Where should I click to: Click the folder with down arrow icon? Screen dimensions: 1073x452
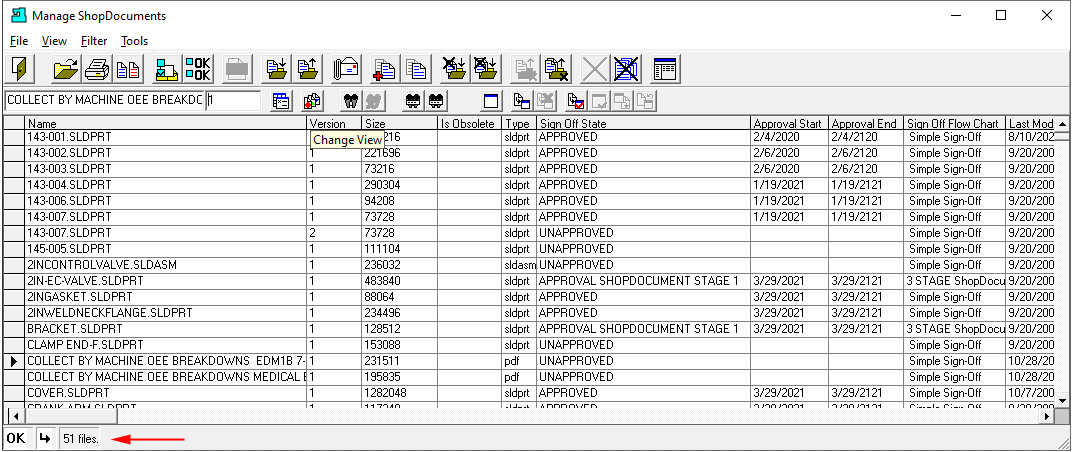point(278,68)
